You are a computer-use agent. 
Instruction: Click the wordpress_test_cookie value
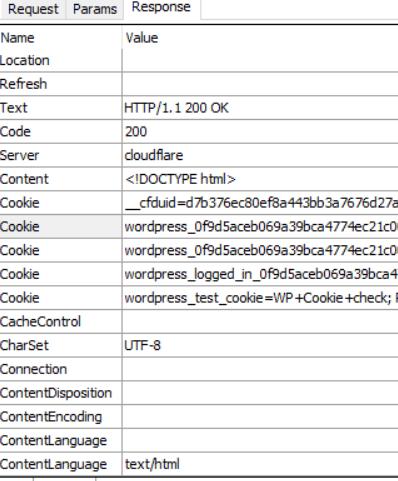[261, 298]
